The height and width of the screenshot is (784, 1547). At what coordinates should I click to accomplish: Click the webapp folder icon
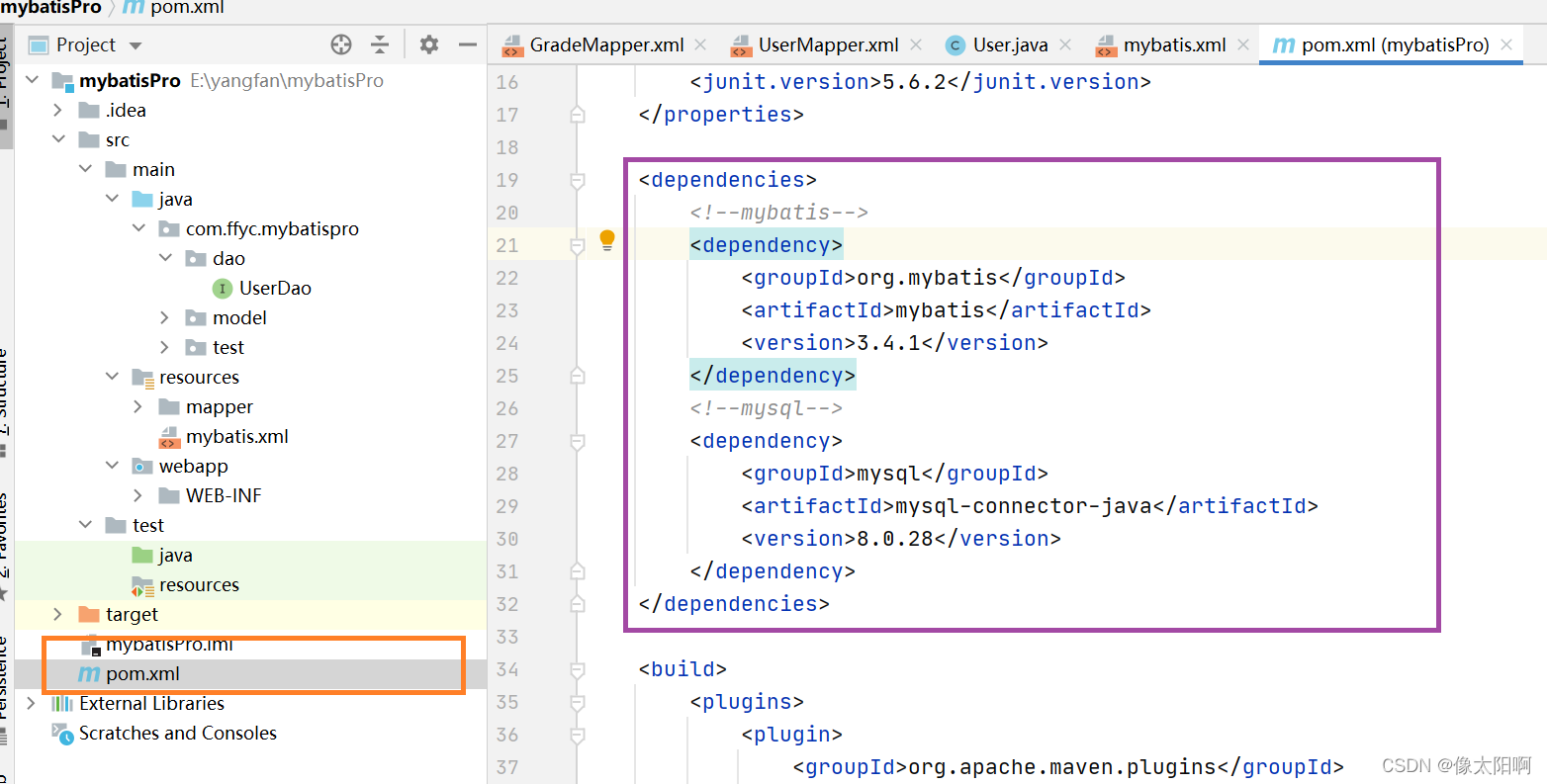coord(142,466)
